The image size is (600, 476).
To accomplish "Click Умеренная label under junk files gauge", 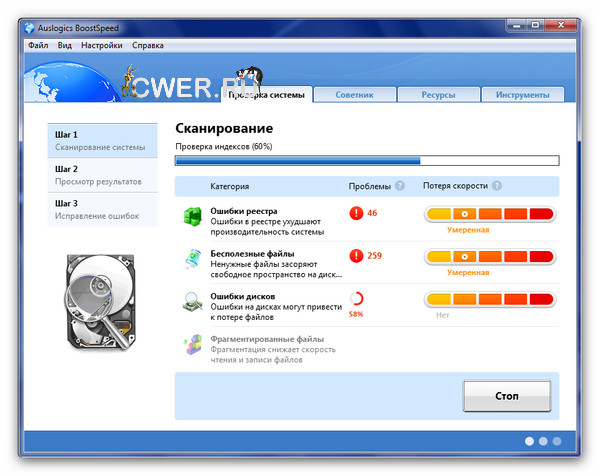I will pyautogui.click(x=468, y=272).
